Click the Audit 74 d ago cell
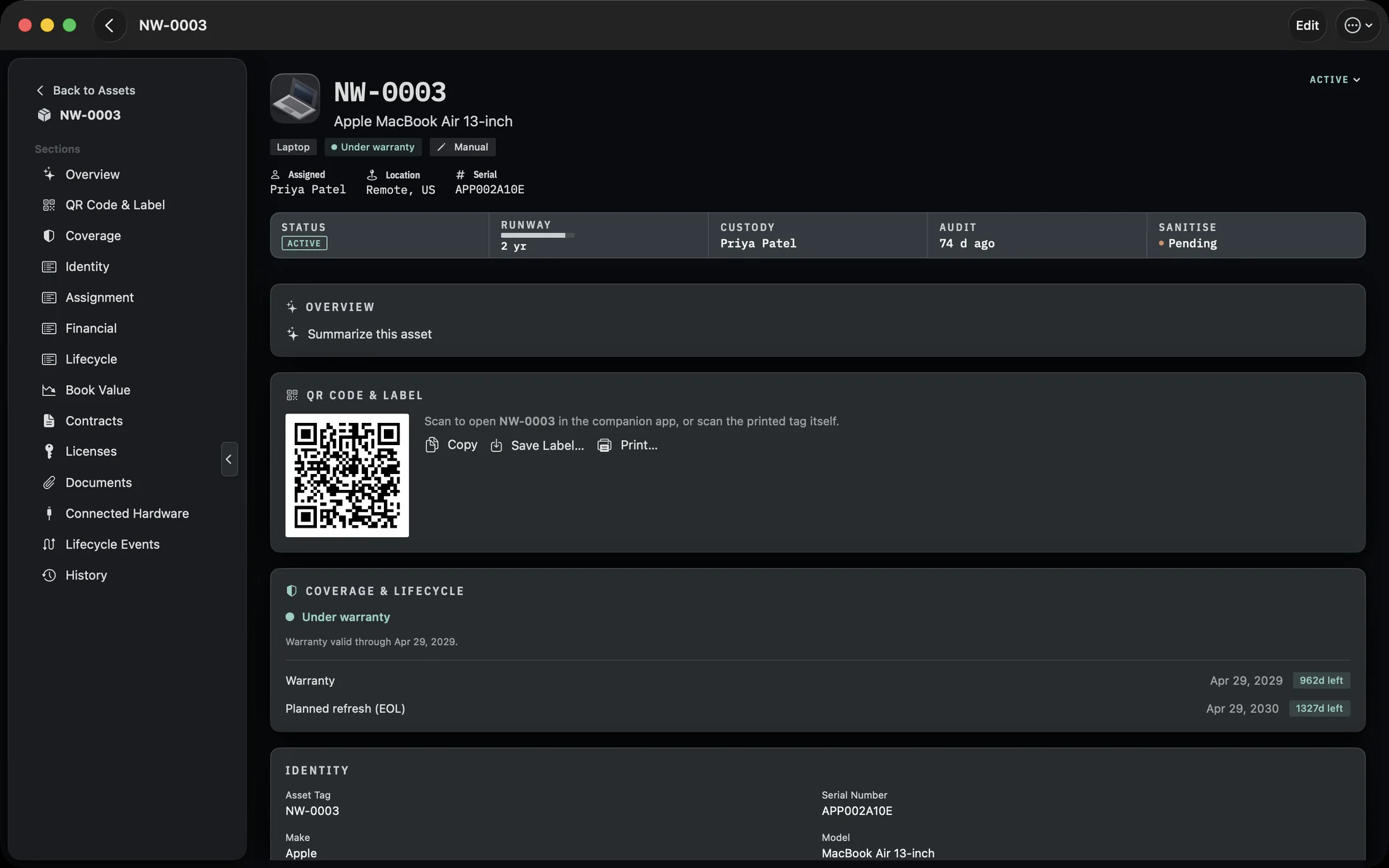Viewport: 1389px width, 868px height. [x=1037, y=235]
